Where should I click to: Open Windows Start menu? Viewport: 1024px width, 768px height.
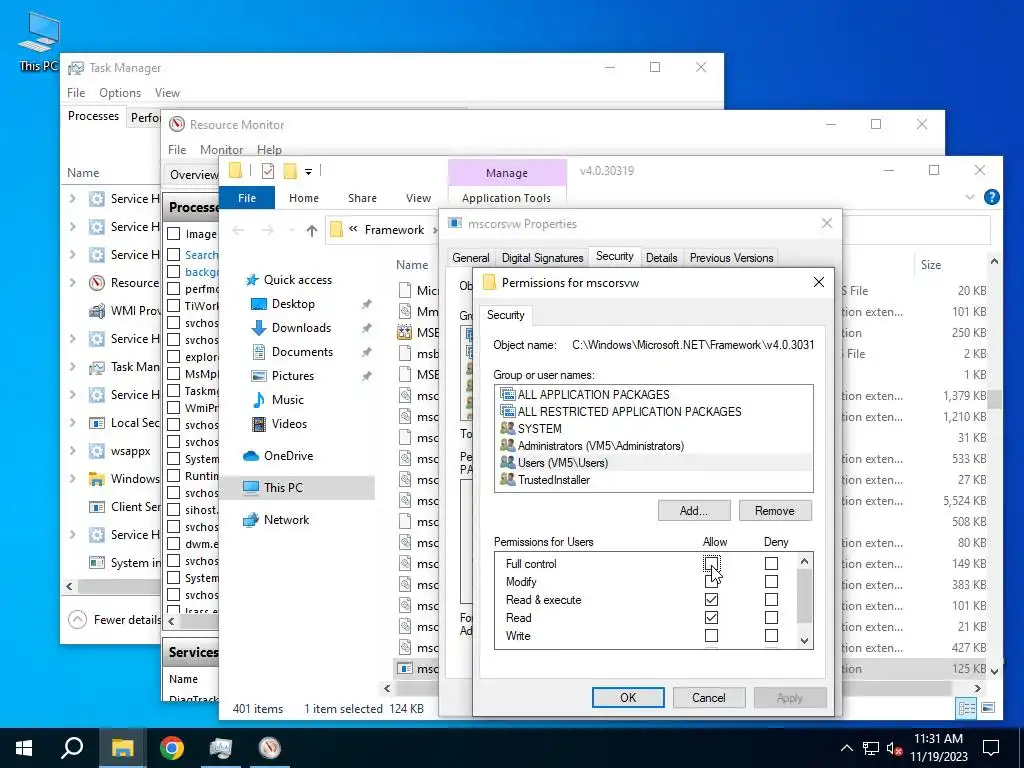tap(24, 748)
